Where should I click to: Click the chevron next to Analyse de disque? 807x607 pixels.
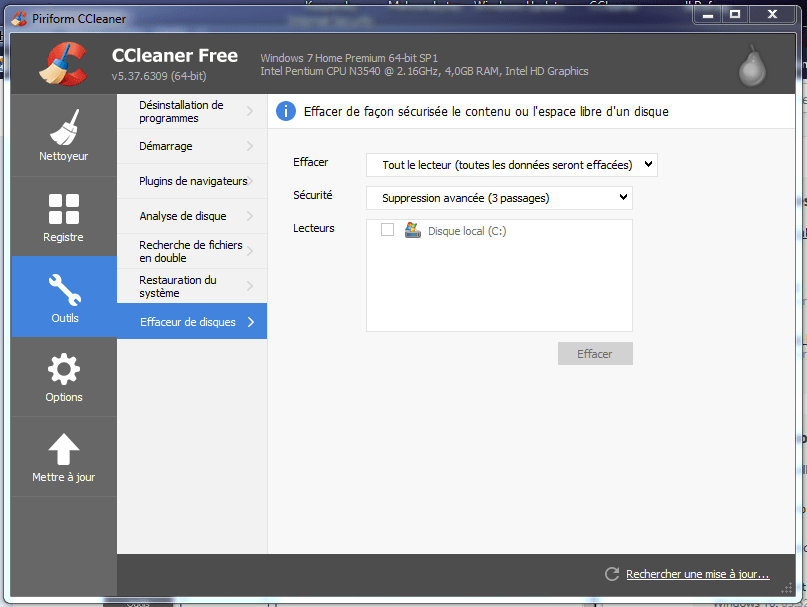coord(250,216)
